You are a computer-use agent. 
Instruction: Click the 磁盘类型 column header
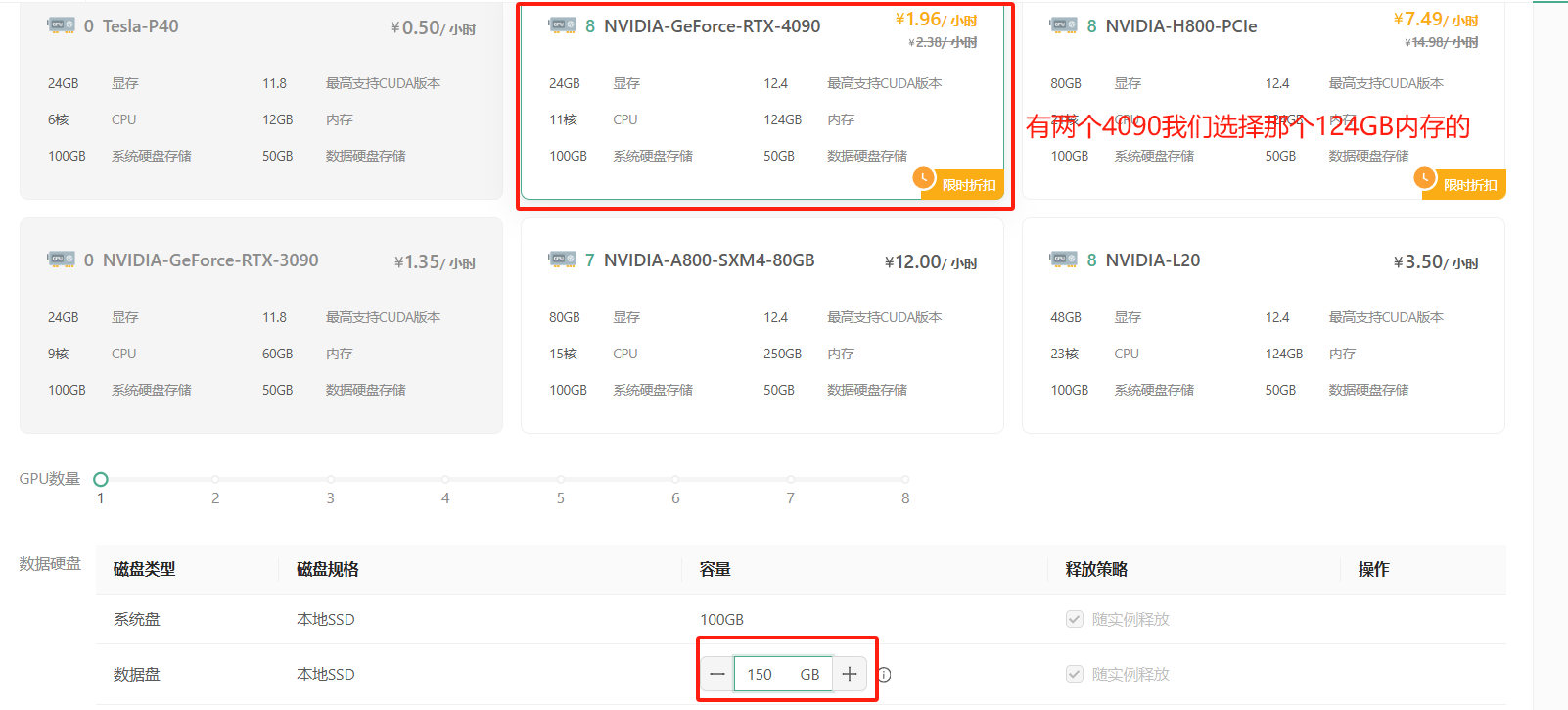[145, 569]
